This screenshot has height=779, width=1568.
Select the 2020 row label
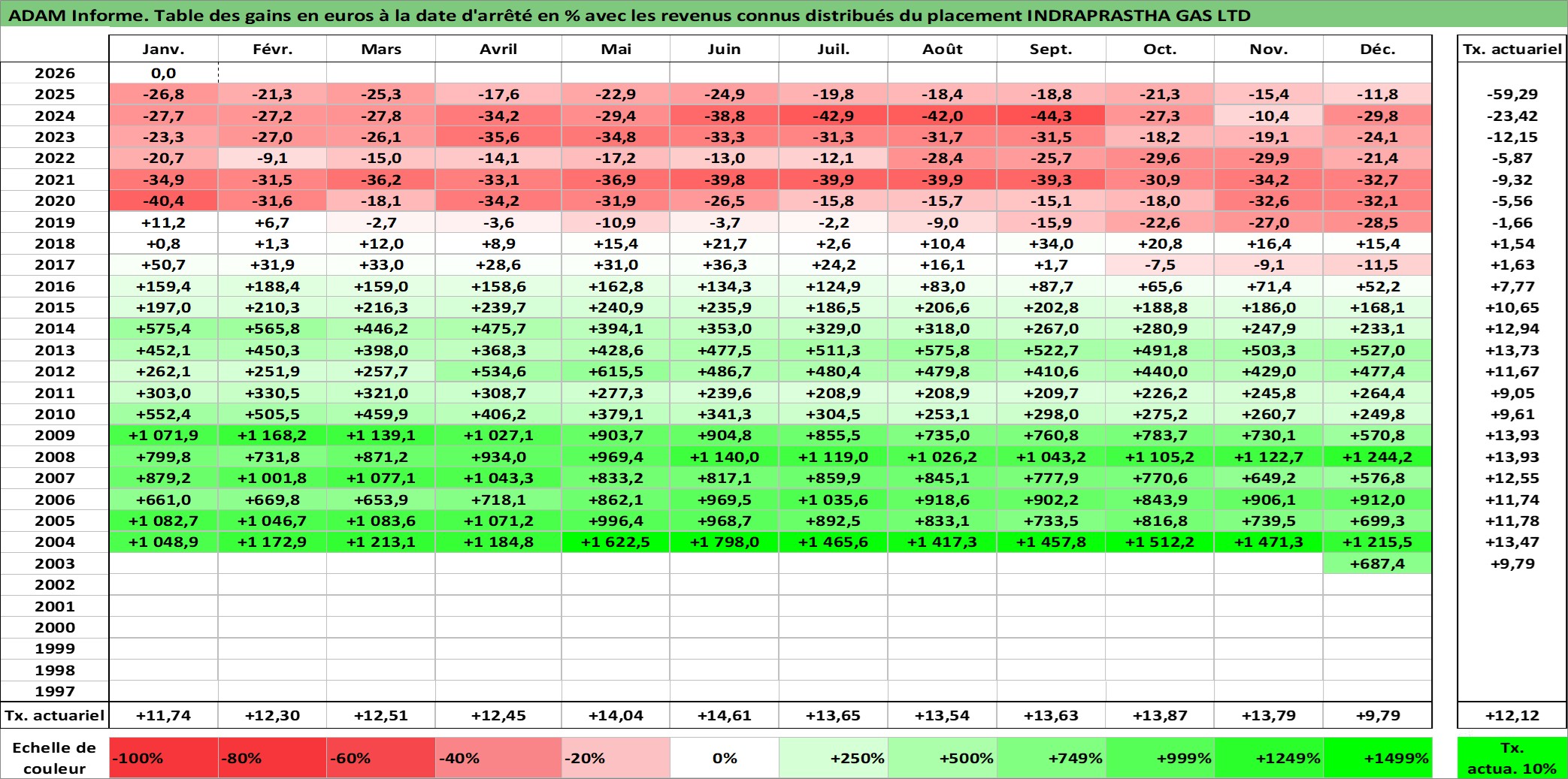click(55, 201)
